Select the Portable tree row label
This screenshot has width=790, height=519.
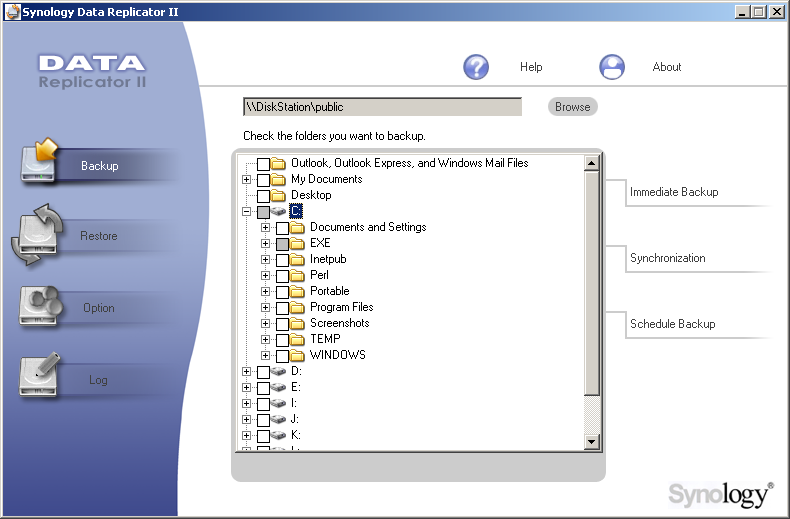[x=330, y=291]
